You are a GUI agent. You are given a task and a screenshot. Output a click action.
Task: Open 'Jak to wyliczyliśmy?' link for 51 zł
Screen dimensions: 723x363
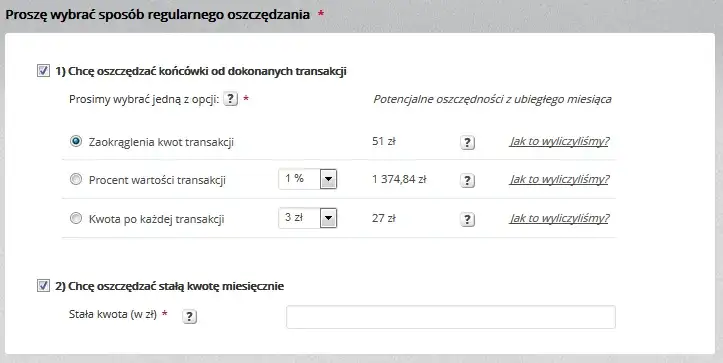coord(559,141)
